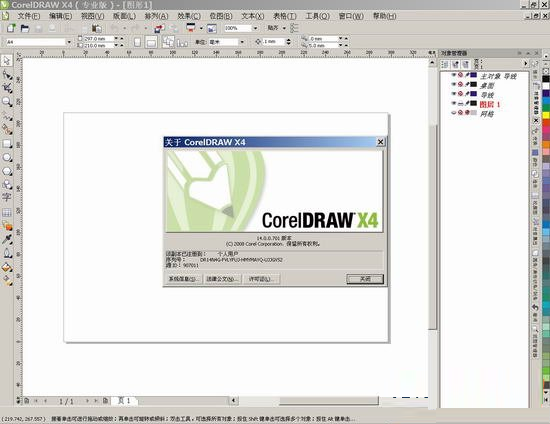The height and width of the screenshot is (424, 550).
Task: Click the Paste clipboard icon
Action: (96, 28)
